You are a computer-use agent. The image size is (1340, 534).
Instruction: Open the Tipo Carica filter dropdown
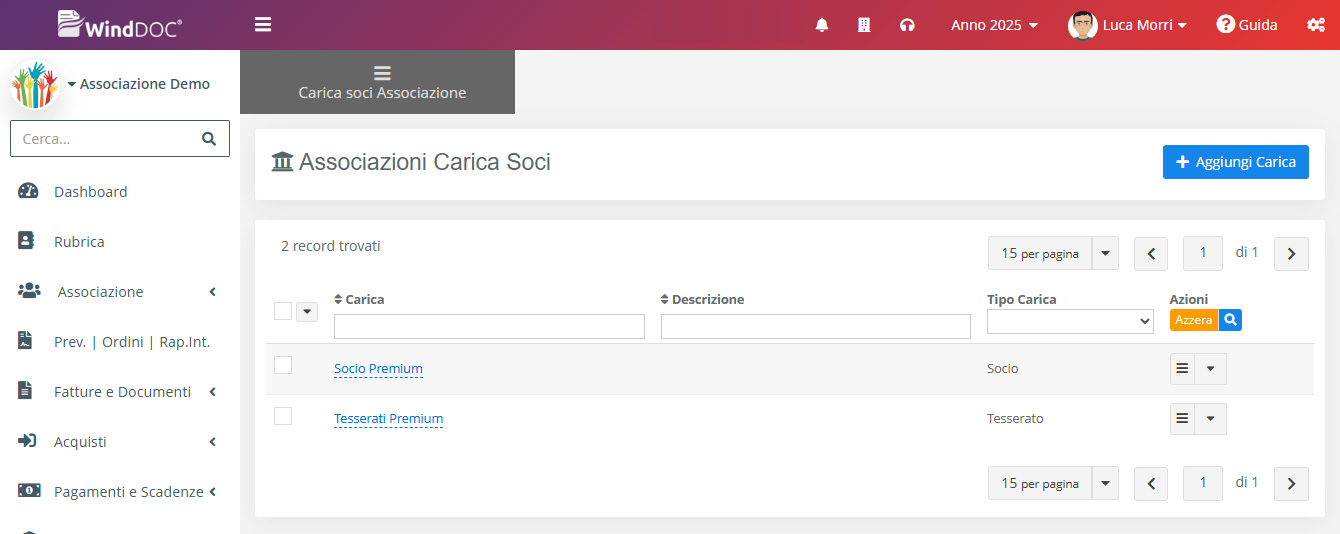coord(1070,321)
